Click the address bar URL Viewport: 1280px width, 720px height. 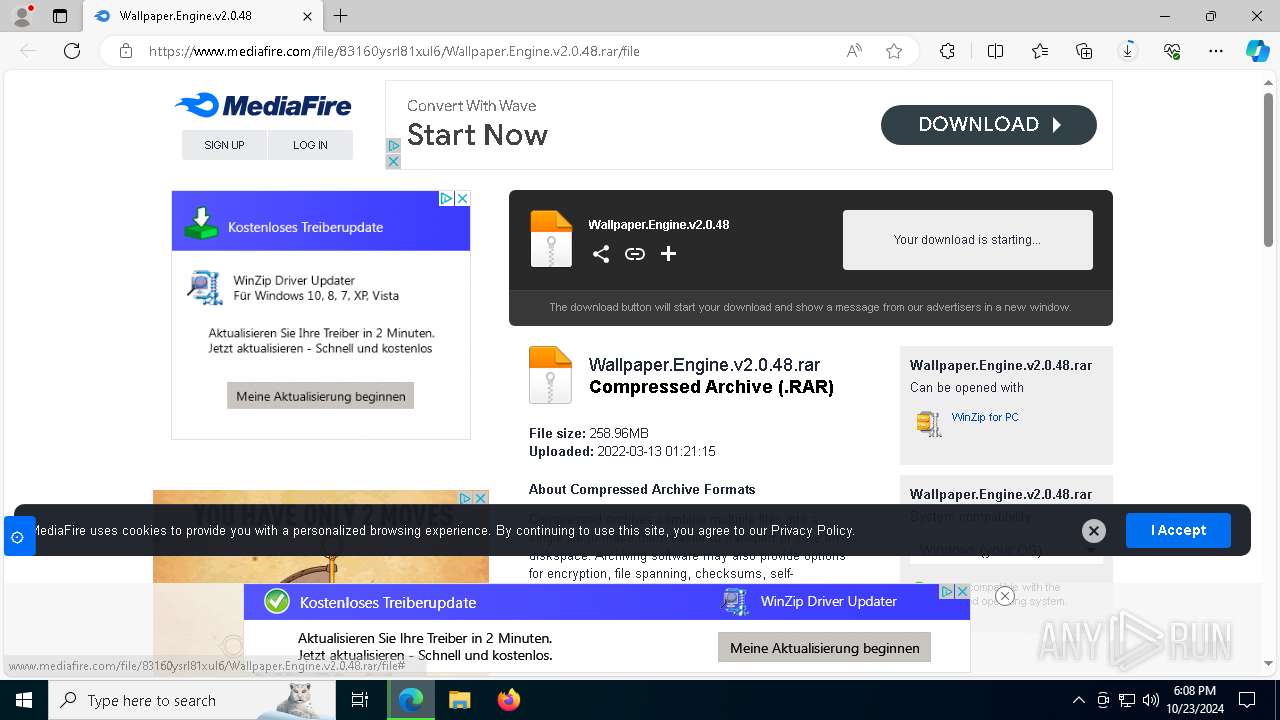[394, 51]
